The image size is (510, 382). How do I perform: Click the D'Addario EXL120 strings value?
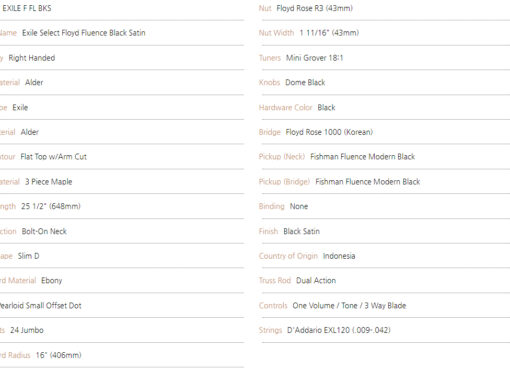click(x=339, y=330)
